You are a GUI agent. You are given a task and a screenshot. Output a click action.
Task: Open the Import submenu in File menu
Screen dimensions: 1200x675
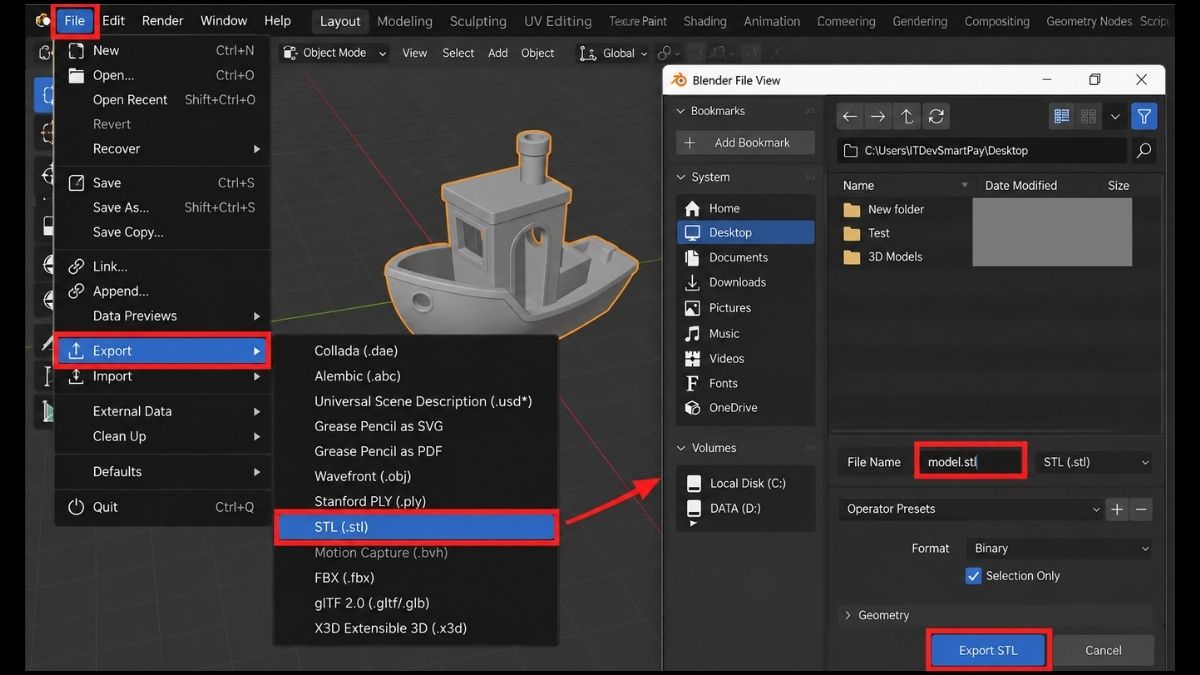162,376
